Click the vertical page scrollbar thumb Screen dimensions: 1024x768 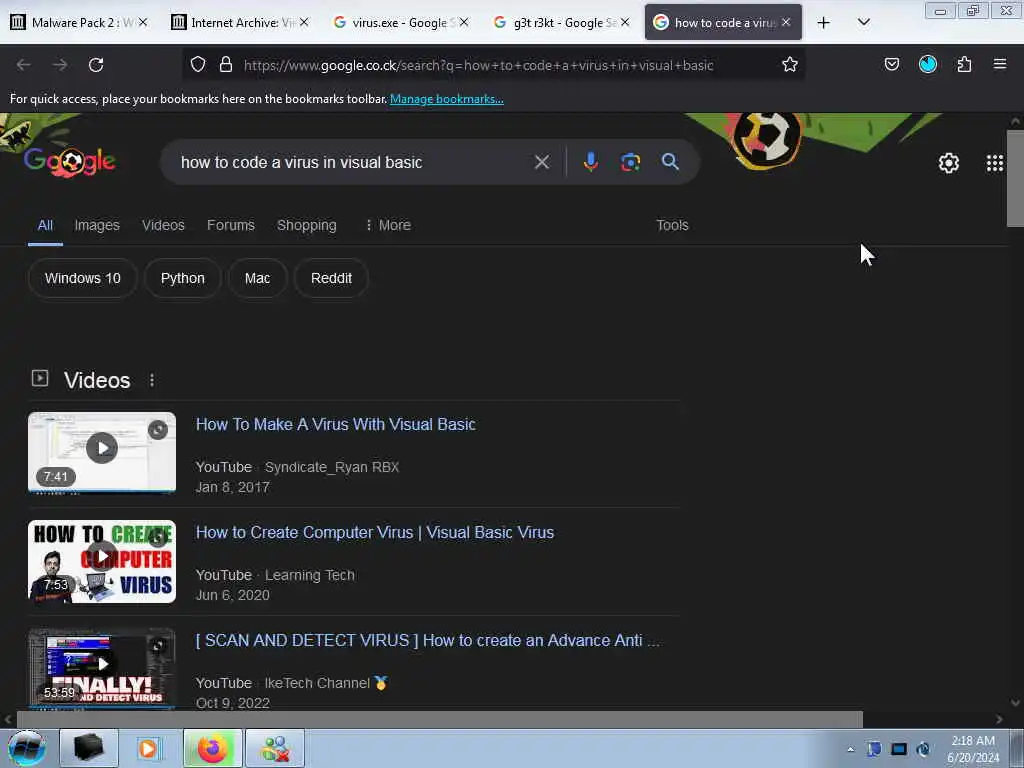[x=1015, y=178]
